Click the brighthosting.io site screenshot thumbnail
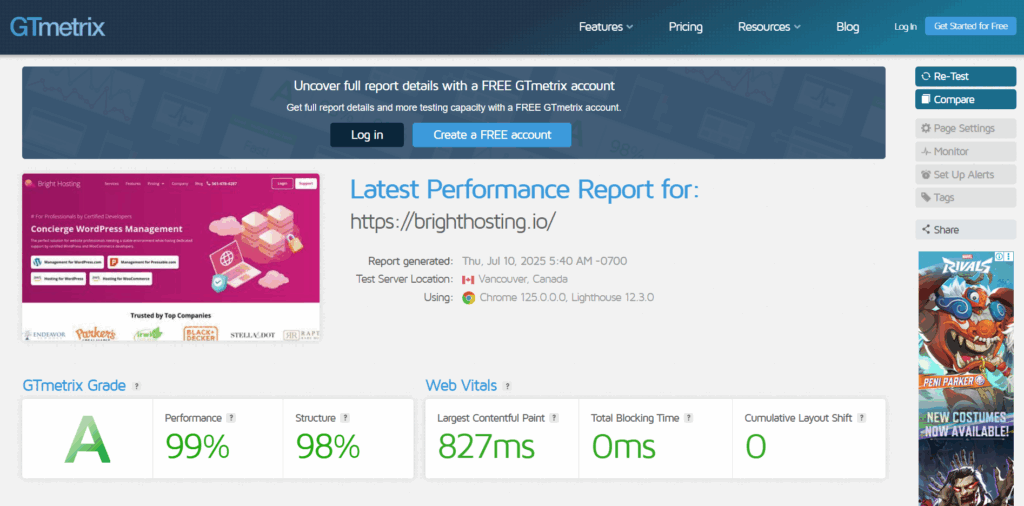 tap(171, 257)
